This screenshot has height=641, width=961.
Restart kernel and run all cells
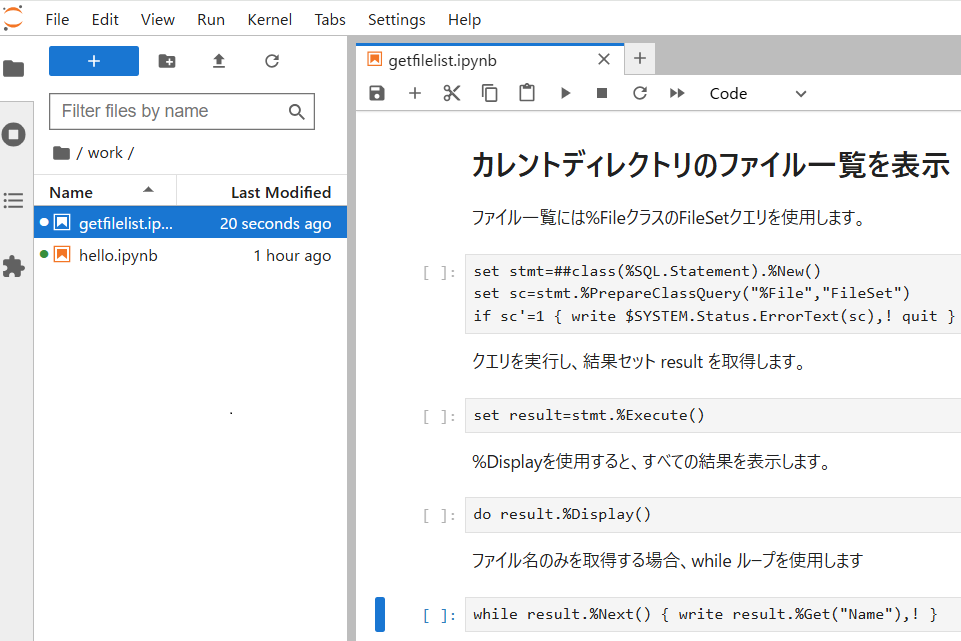tap(677, 93)
